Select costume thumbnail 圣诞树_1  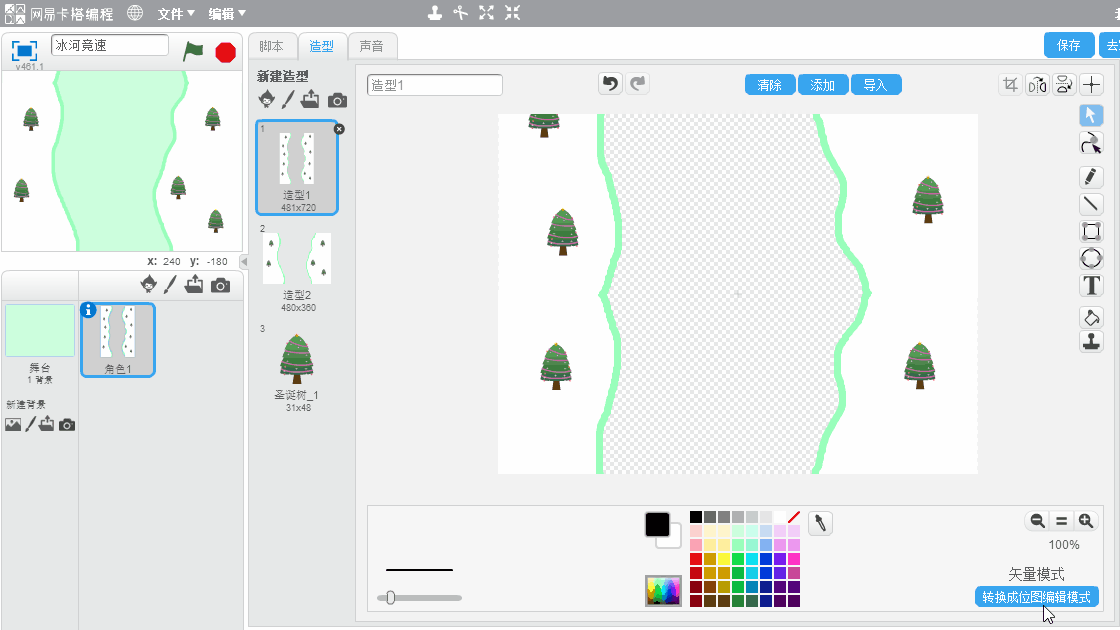tap(297, 369)
